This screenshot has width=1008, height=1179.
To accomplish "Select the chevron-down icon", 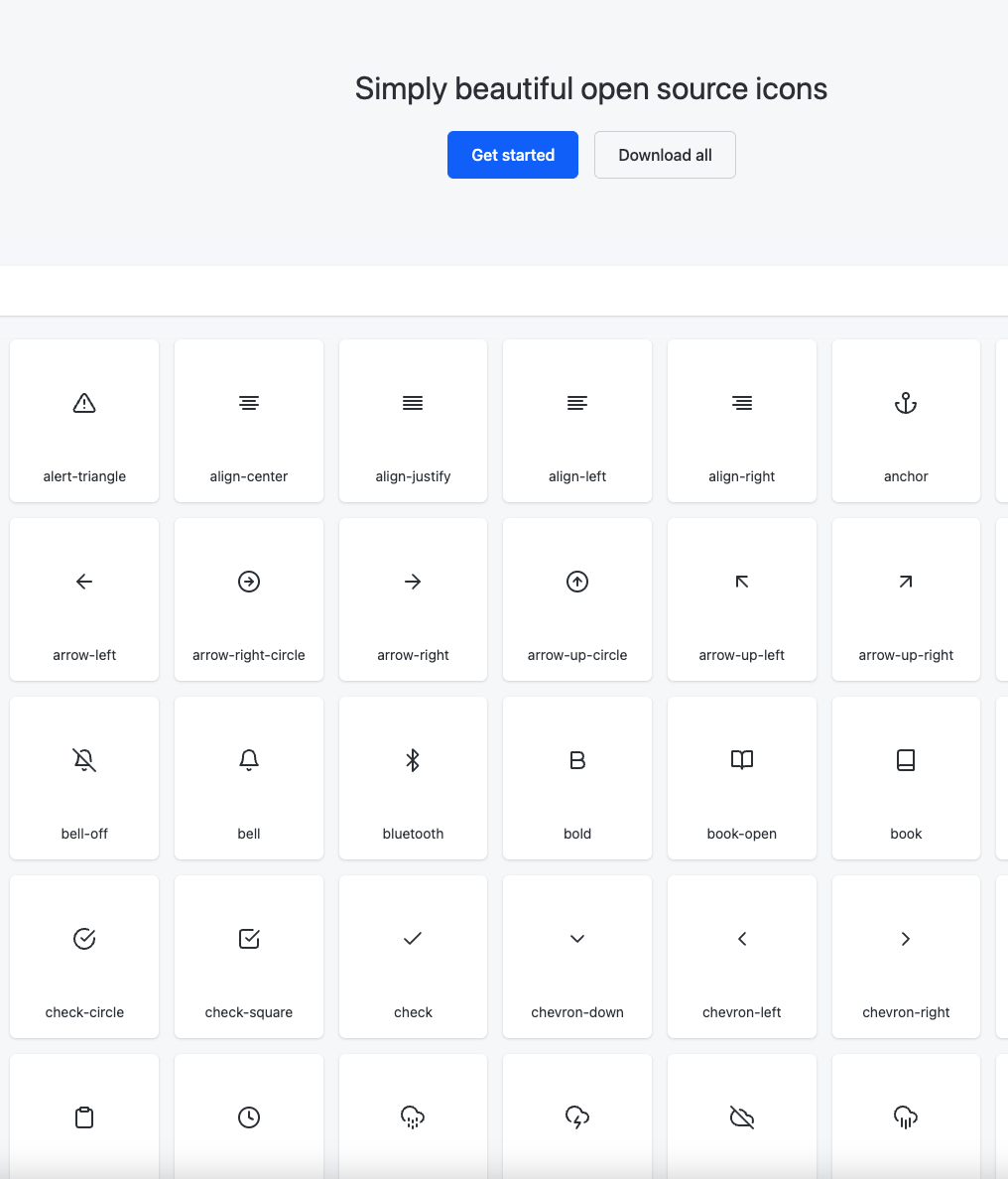I will (x=577, y=939).
